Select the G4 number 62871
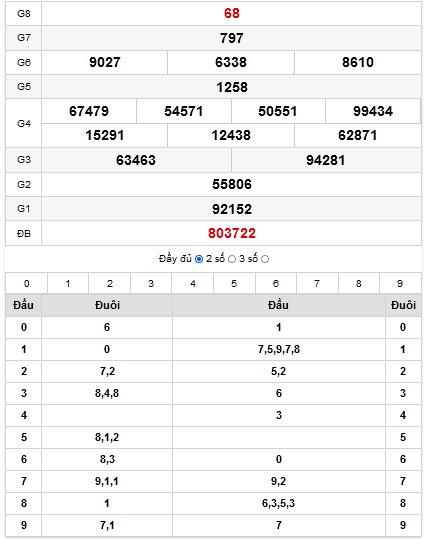Image resolution: width=424 pixels, height=539 pixels. tap(358, 135)
